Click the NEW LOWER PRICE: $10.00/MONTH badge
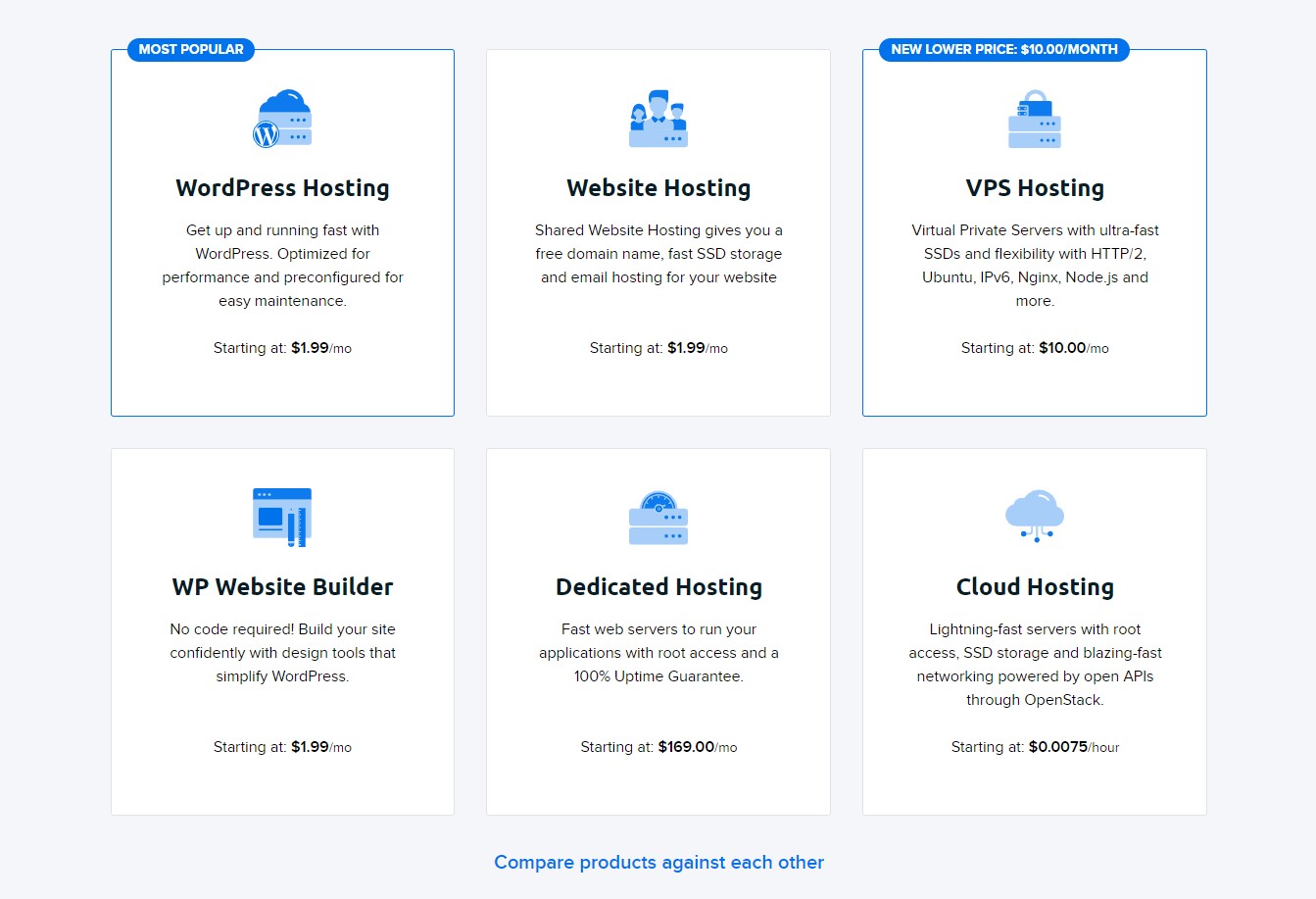Screen dimensions: 1316x899 click(x=1004, y=49)
